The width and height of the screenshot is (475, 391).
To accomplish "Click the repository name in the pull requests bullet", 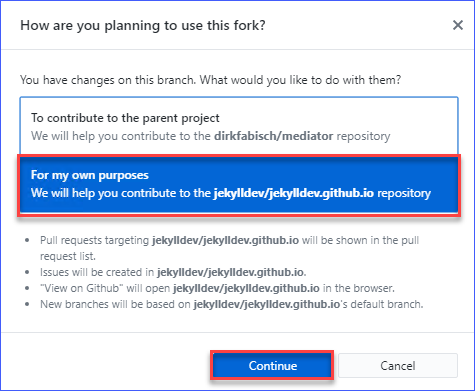I will coord(225,240).
